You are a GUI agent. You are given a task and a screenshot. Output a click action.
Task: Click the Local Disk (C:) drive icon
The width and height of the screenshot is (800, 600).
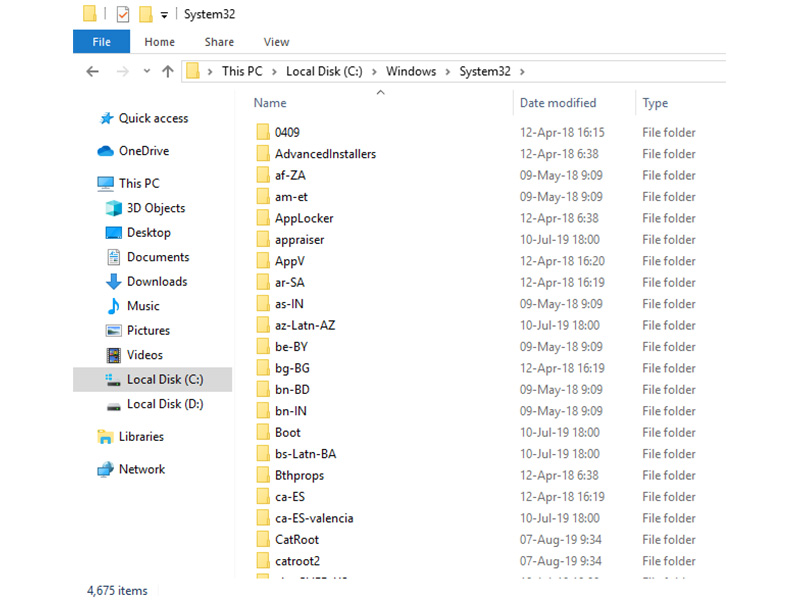[x=113, y=380]
